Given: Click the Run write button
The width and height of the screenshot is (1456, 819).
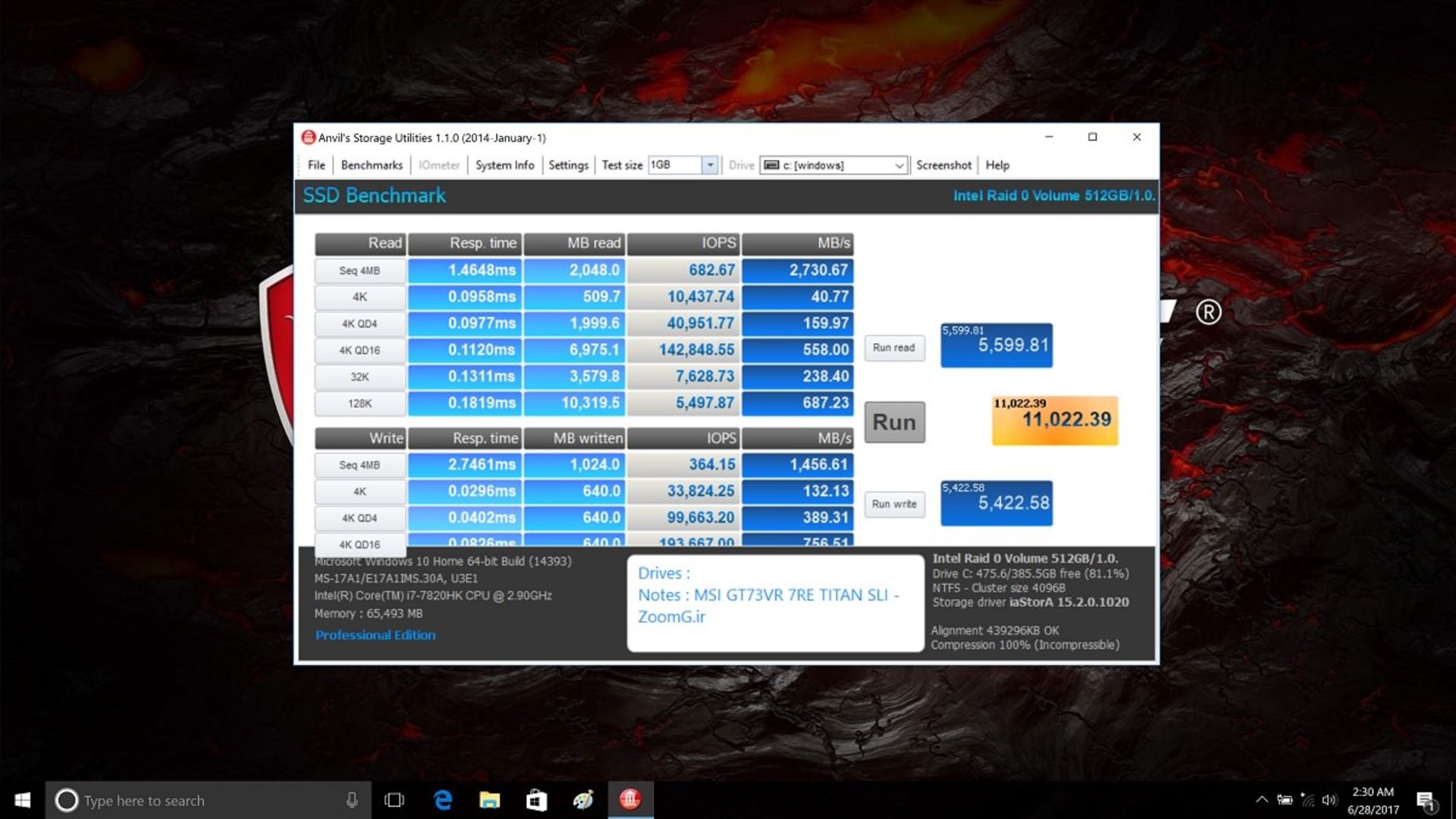Looking at the screenshot, I should (x=894, y=504).
